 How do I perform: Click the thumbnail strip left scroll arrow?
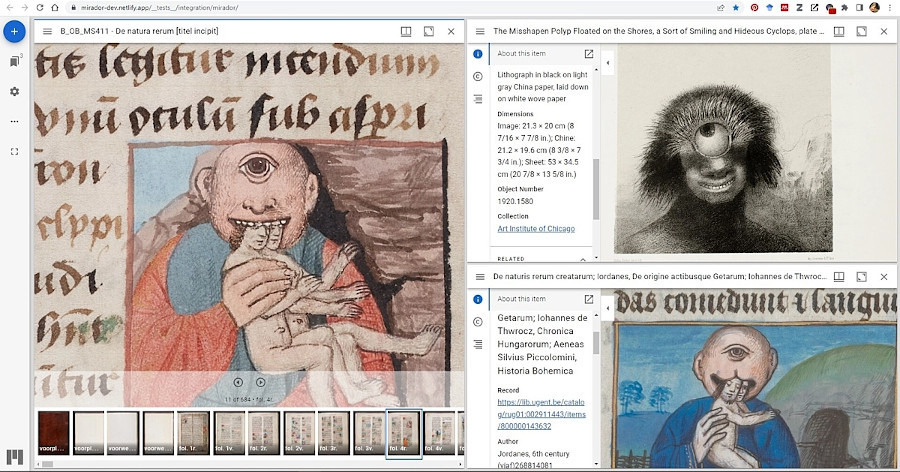[38, 464]
